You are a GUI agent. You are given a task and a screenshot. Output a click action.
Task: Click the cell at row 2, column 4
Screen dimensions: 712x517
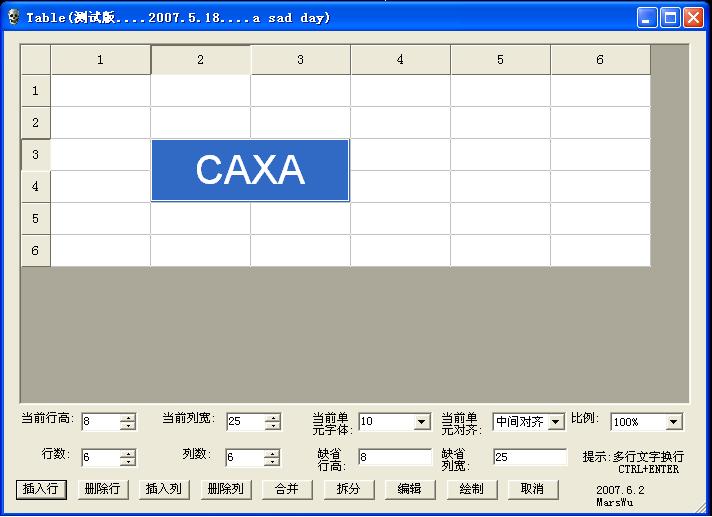pyautogui.click(x=400, y=123)
